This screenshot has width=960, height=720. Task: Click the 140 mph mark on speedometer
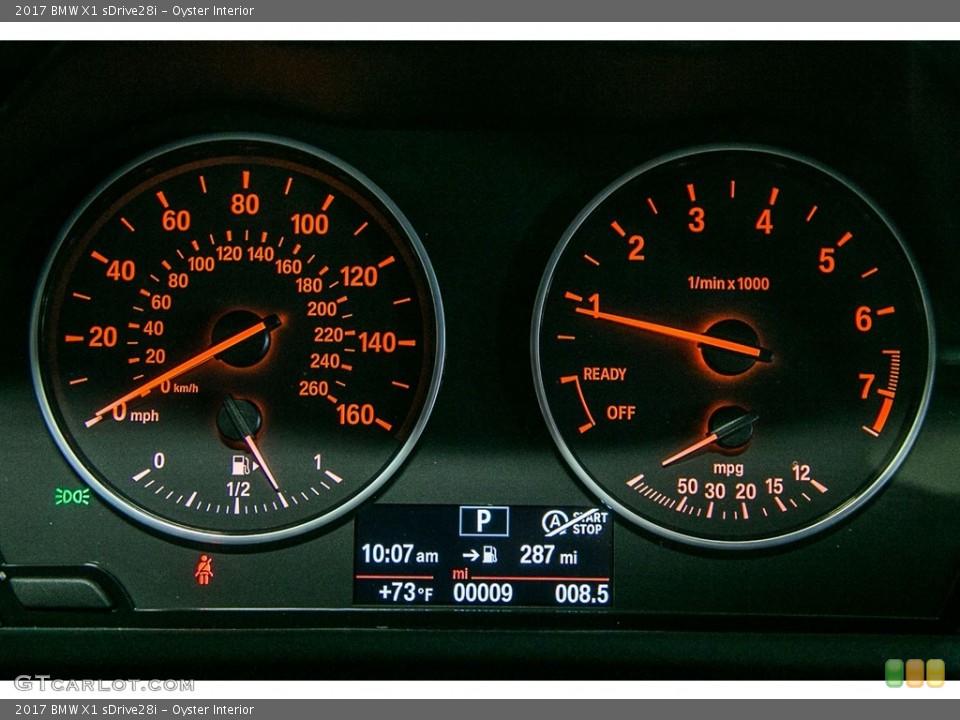[x=377, y=342]
